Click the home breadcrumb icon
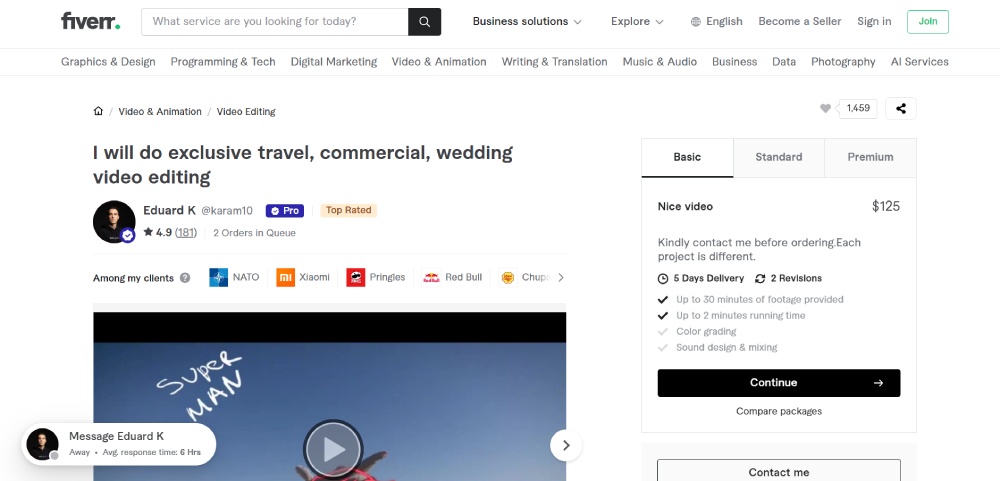Image resolution: width=1000 pixels, height=481 pixels. point(98,111)
